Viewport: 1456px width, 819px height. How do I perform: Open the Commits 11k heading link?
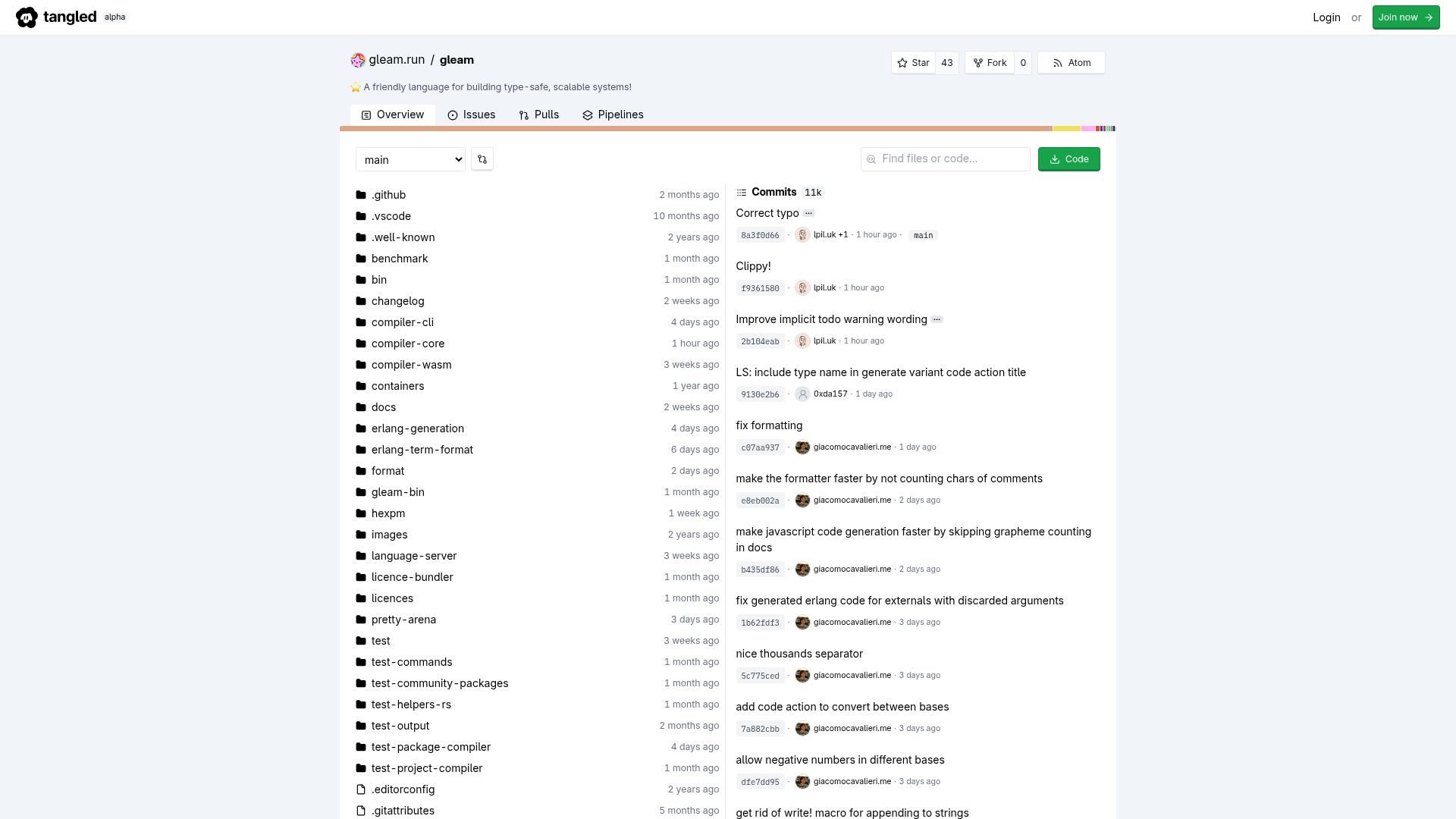(780, 193)
